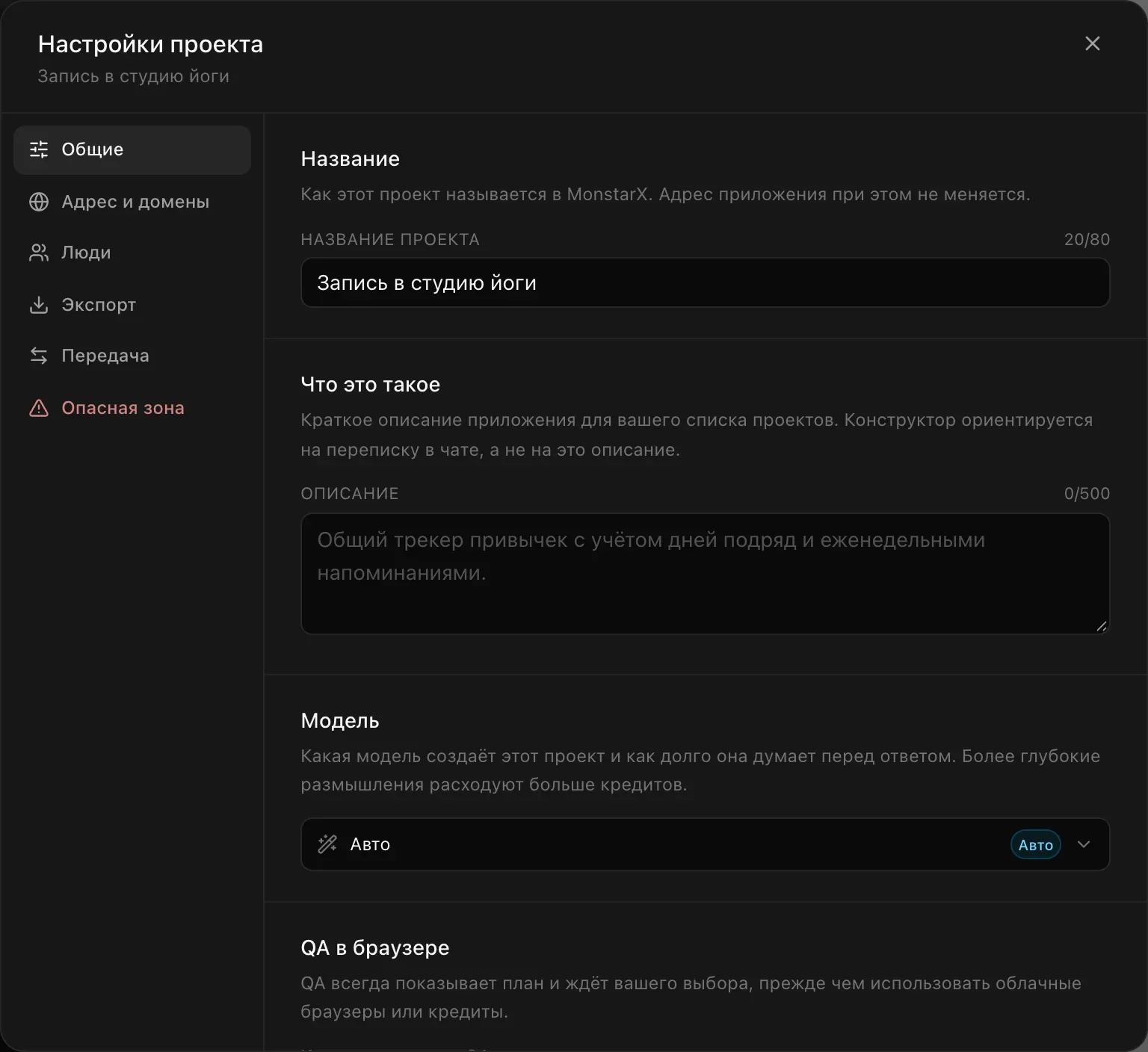Screen dimensions: 1148x1052
Task: Select the Передача sidebar item
Action: (x=132, y=356)
